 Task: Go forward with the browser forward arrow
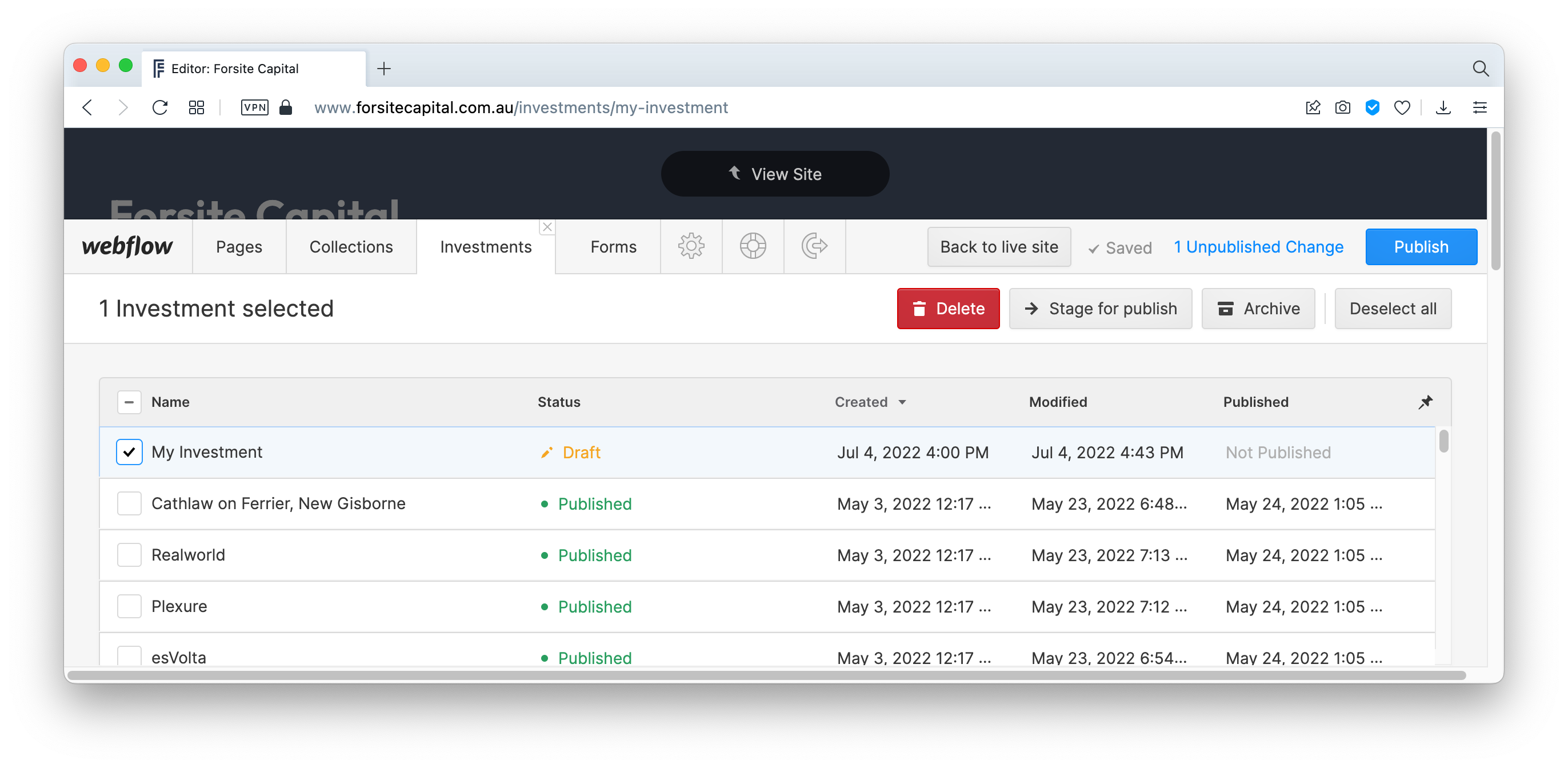click(x=123, y=108)
